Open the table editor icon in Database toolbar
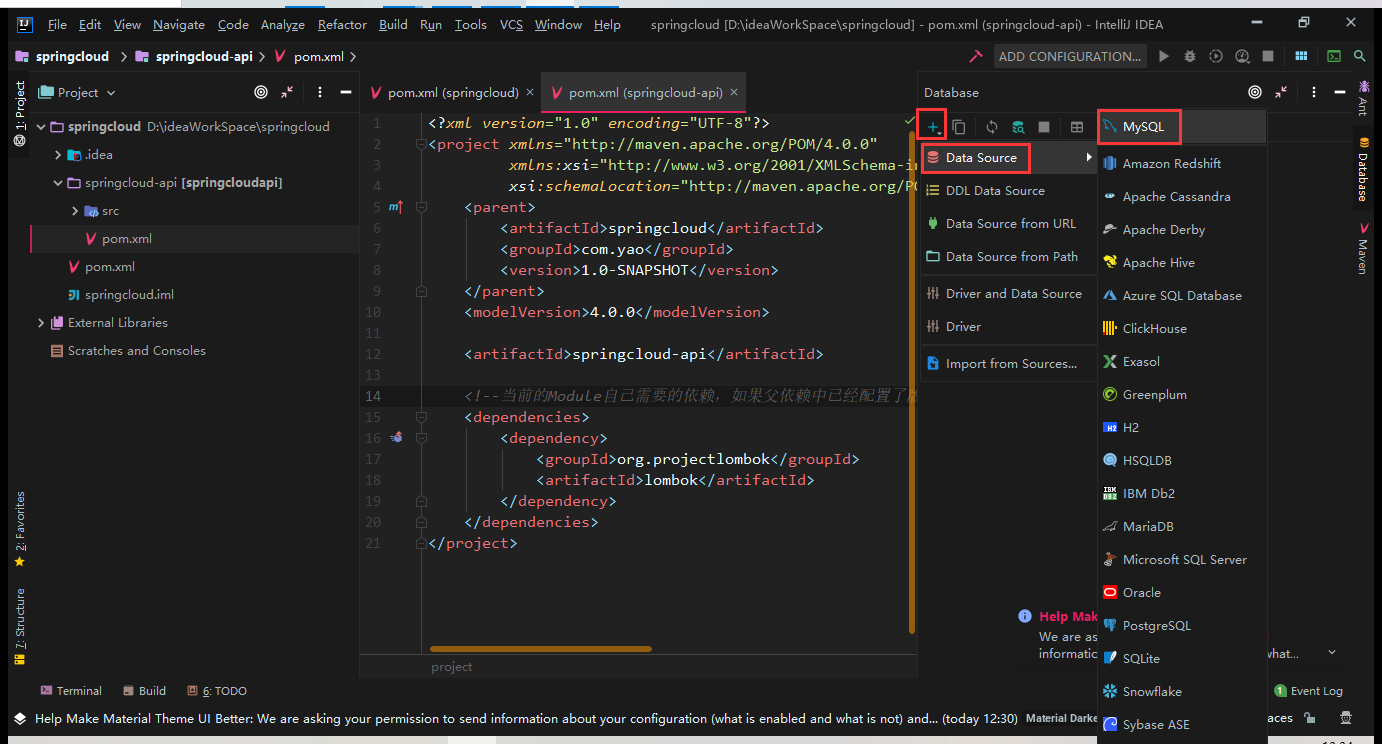 pyautogui.click(x=1077, y=127)
